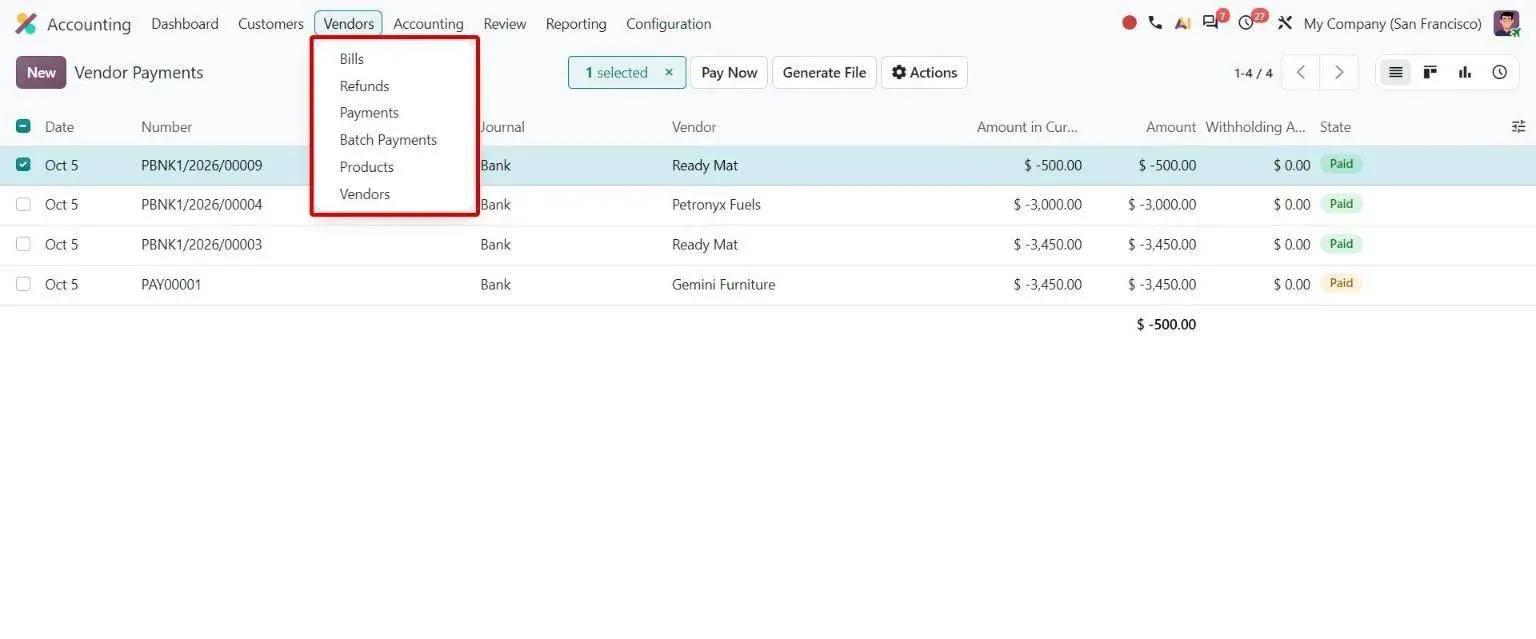Open the Actions gear dropdown
This screenshot has width=1536, height=639.
click(x=924, y=72)
